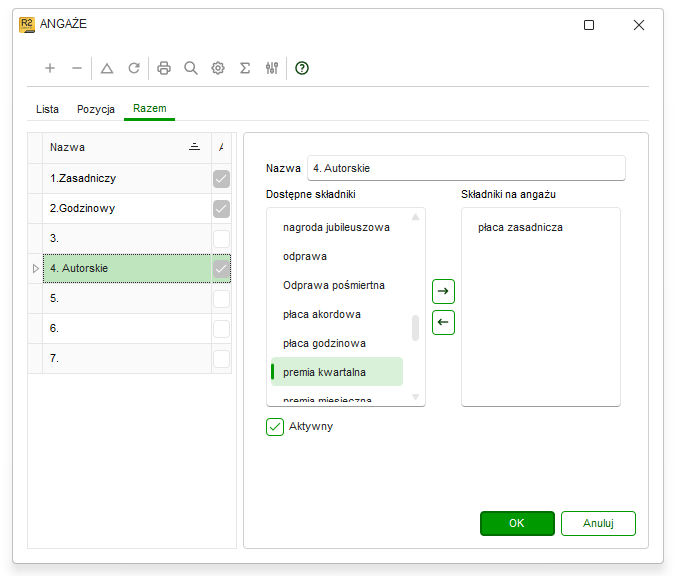Click the search magnifier icon
Viewport: 678px width, 576px height.
pyautogui.click(x=191, y=68)
